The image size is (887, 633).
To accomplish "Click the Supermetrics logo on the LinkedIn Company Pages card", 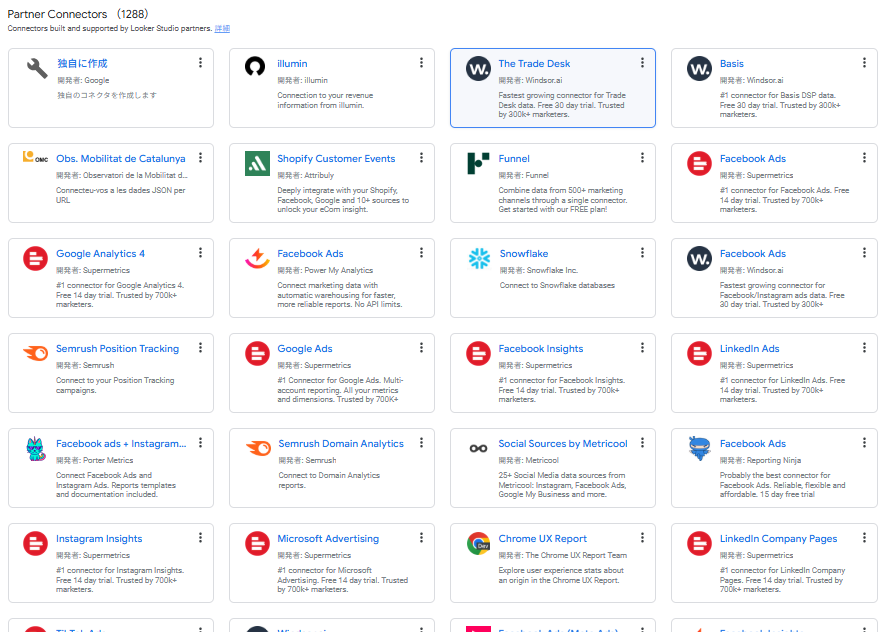I will [x=699, y=544].
